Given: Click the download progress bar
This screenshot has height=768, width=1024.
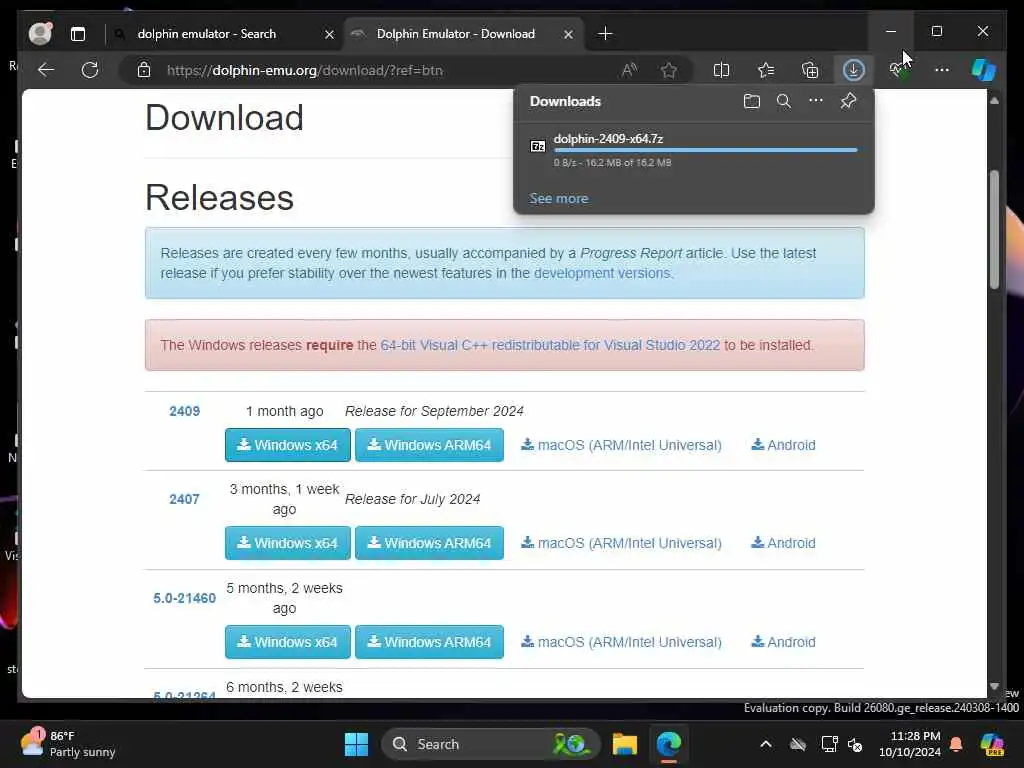Looking at the screenshot, I should tap(705, 150).
